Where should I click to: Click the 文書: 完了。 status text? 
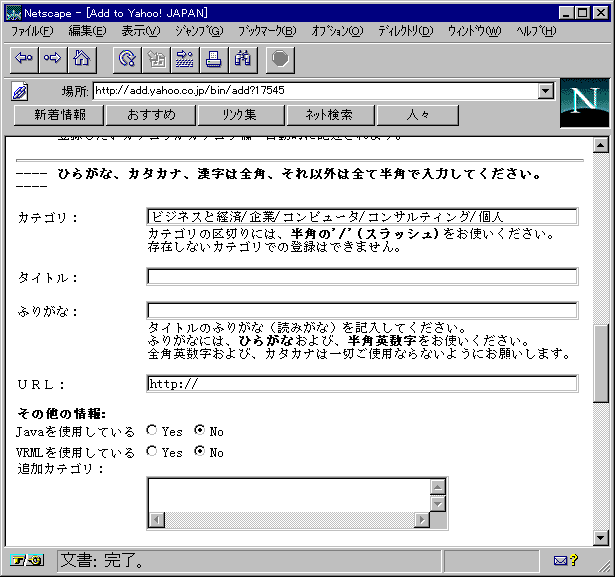click(x=102, y=561)
